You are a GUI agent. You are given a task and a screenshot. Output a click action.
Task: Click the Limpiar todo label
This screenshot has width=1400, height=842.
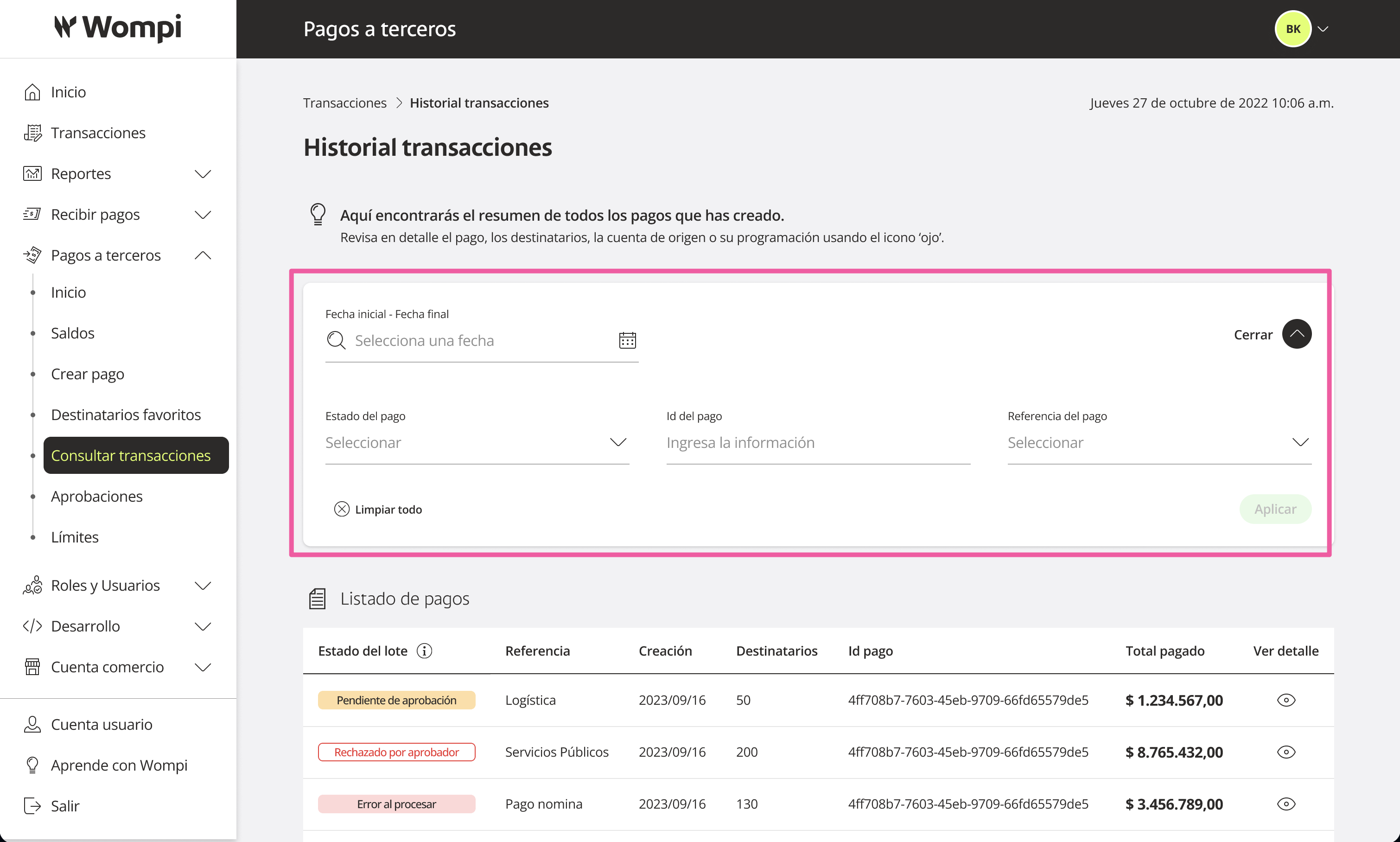tap(388, 510)
